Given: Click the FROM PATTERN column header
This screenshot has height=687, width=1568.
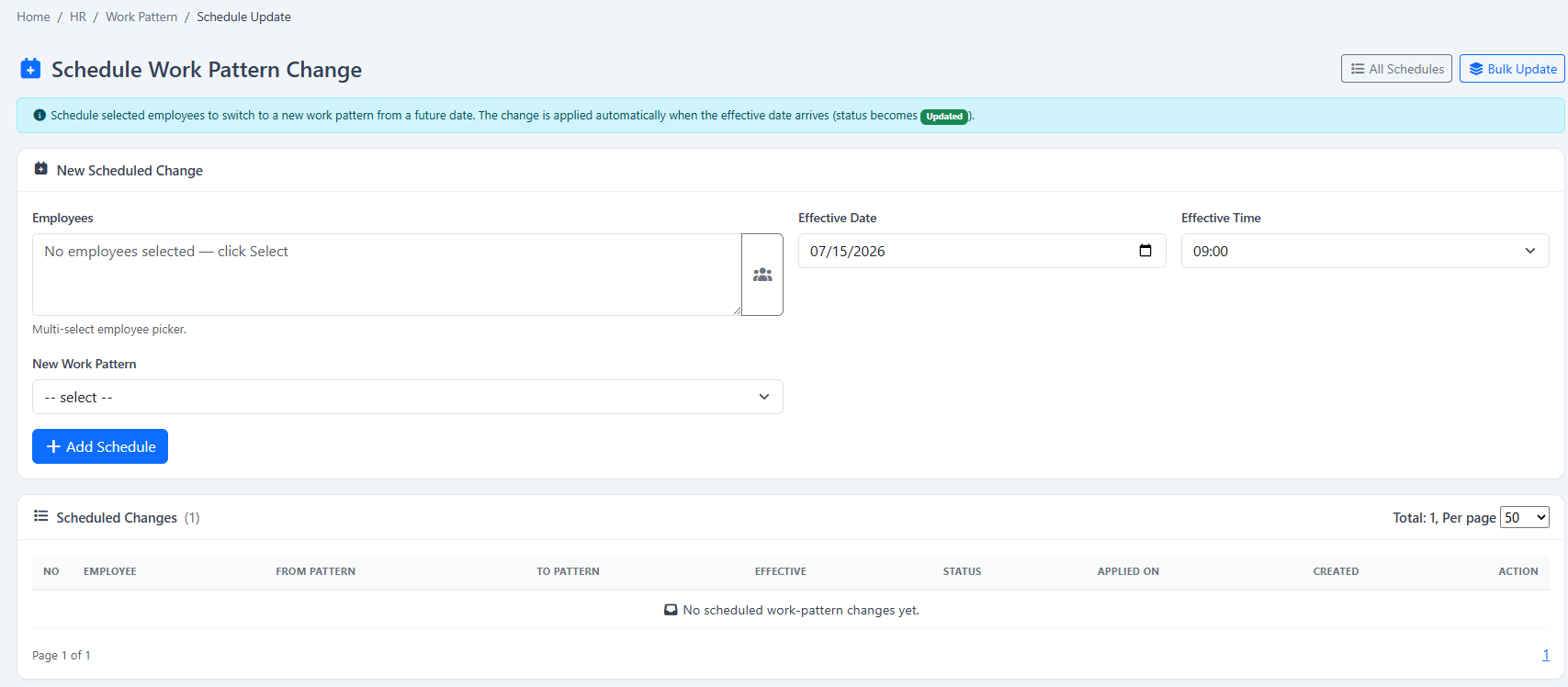Looking at the screenshot, I should [315, 571].
